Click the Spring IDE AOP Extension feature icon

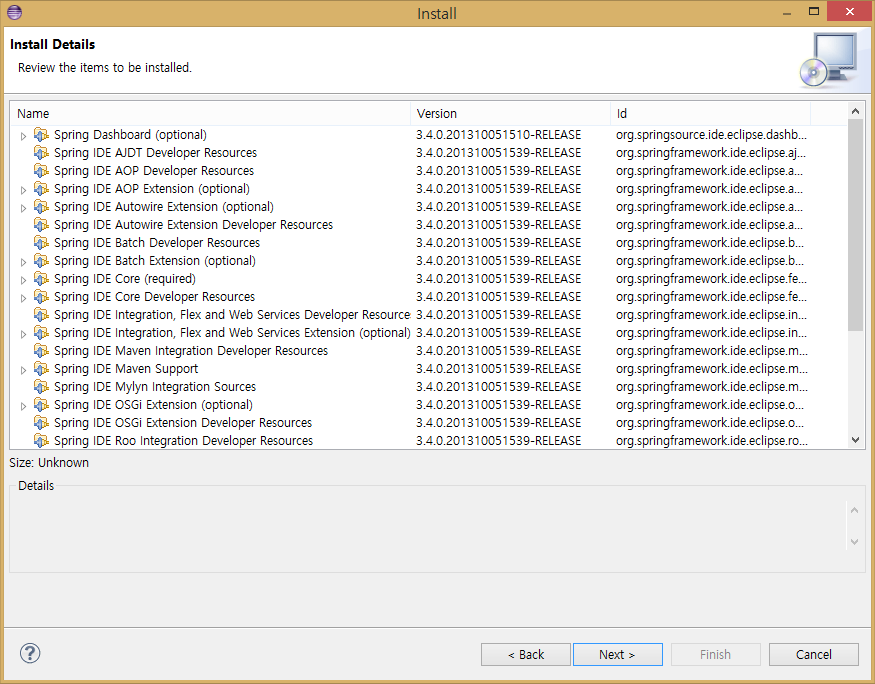click(41, 189)
